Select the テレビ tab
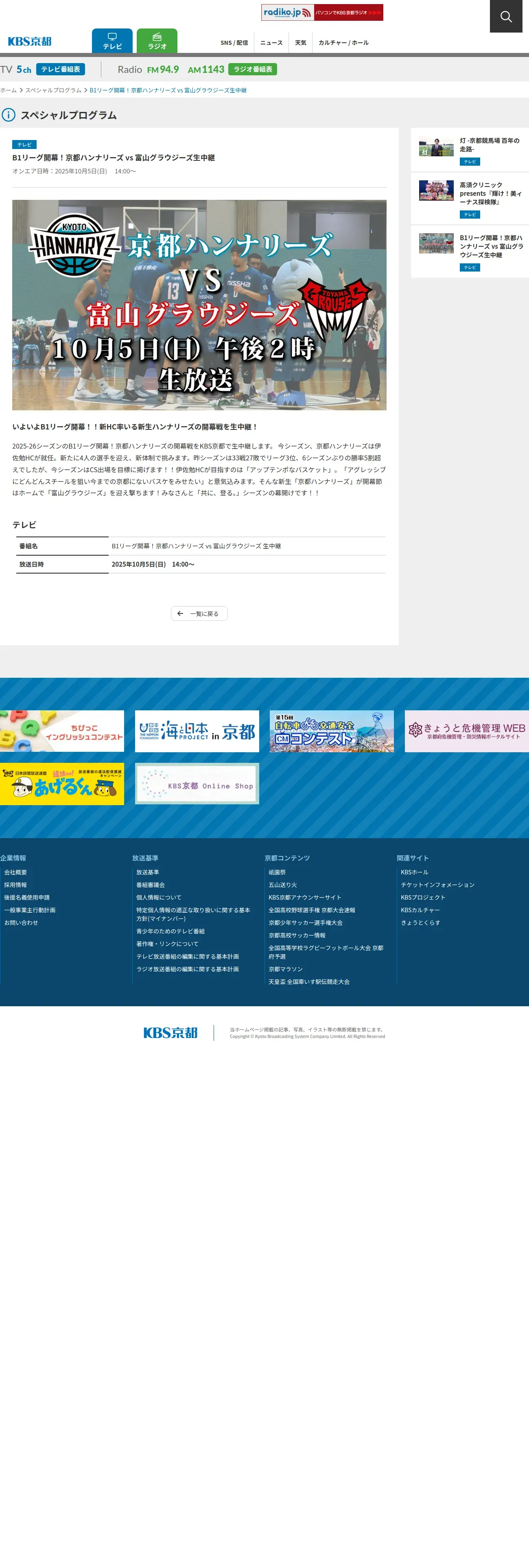 (112, 41)
